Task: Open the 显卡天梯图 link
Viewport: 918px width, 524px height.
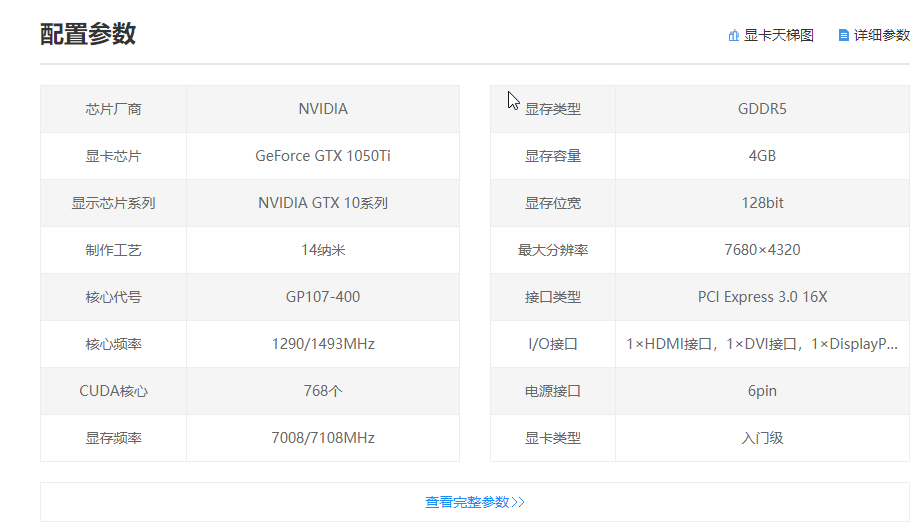Action: point(779,36)
